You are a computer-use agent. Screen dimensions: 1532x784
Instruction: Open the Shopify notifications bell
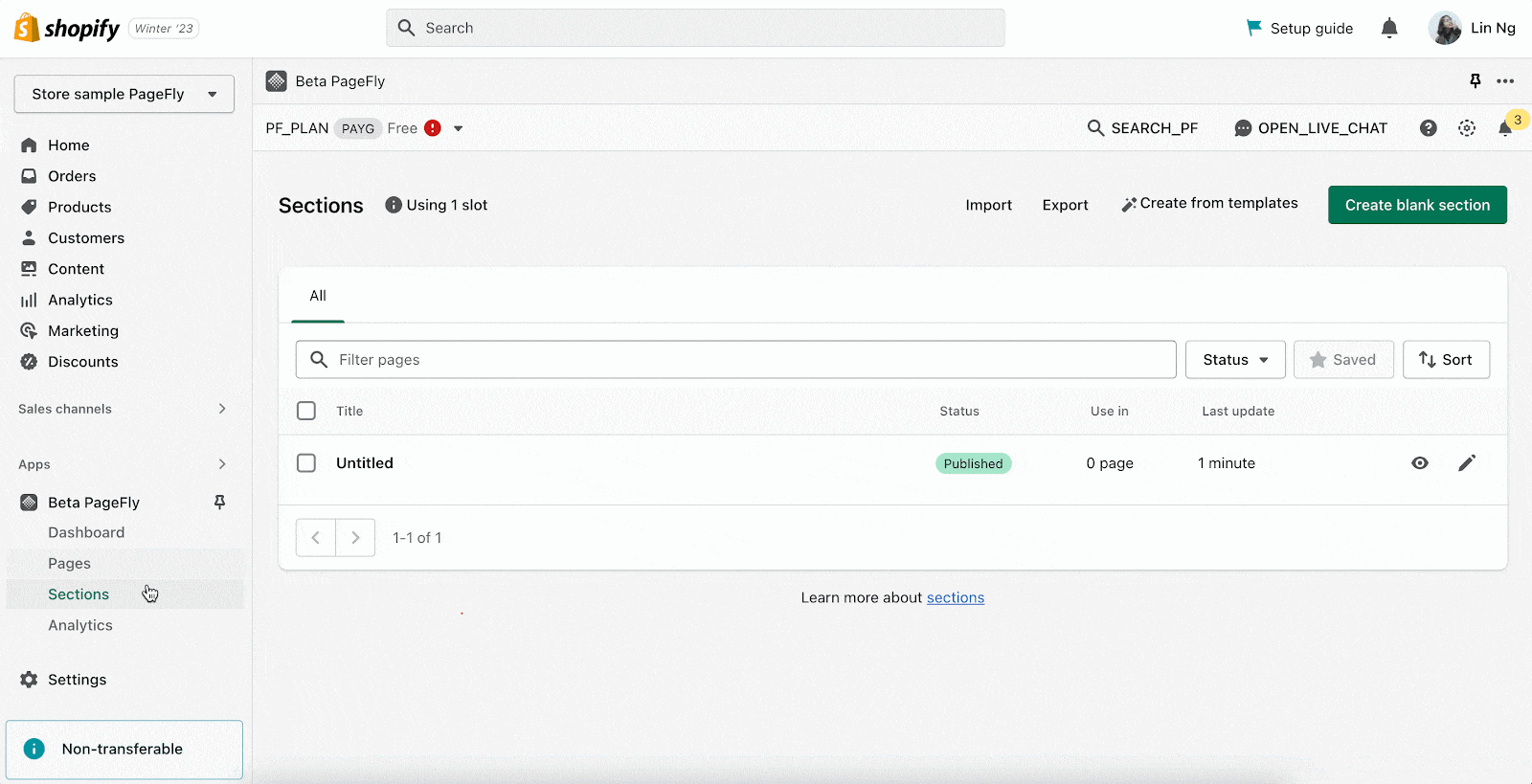pos(1389,28)
